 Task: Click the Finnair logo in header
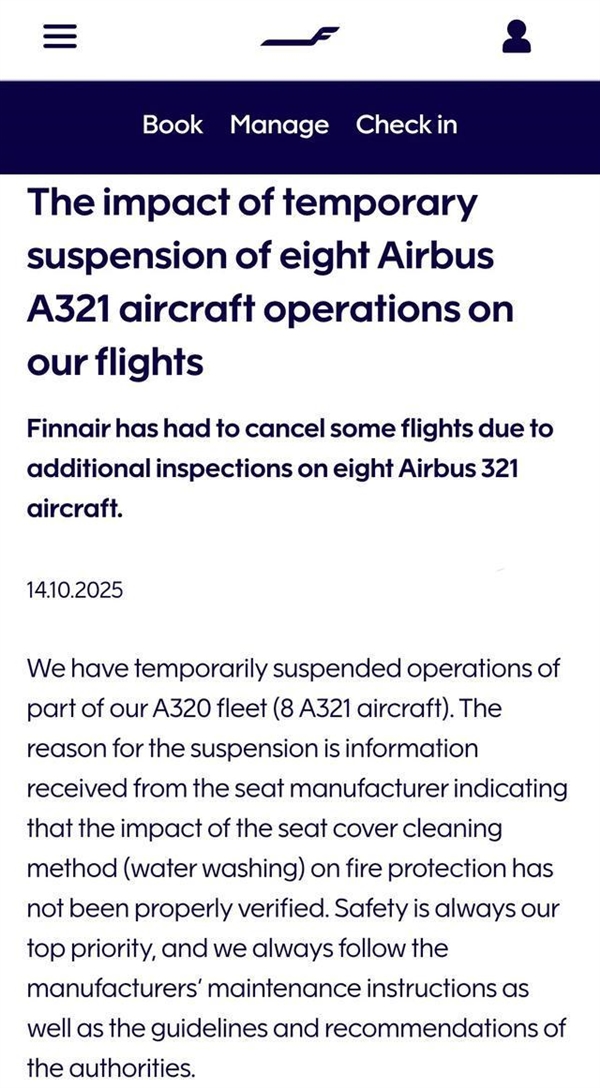click(300, 38)
